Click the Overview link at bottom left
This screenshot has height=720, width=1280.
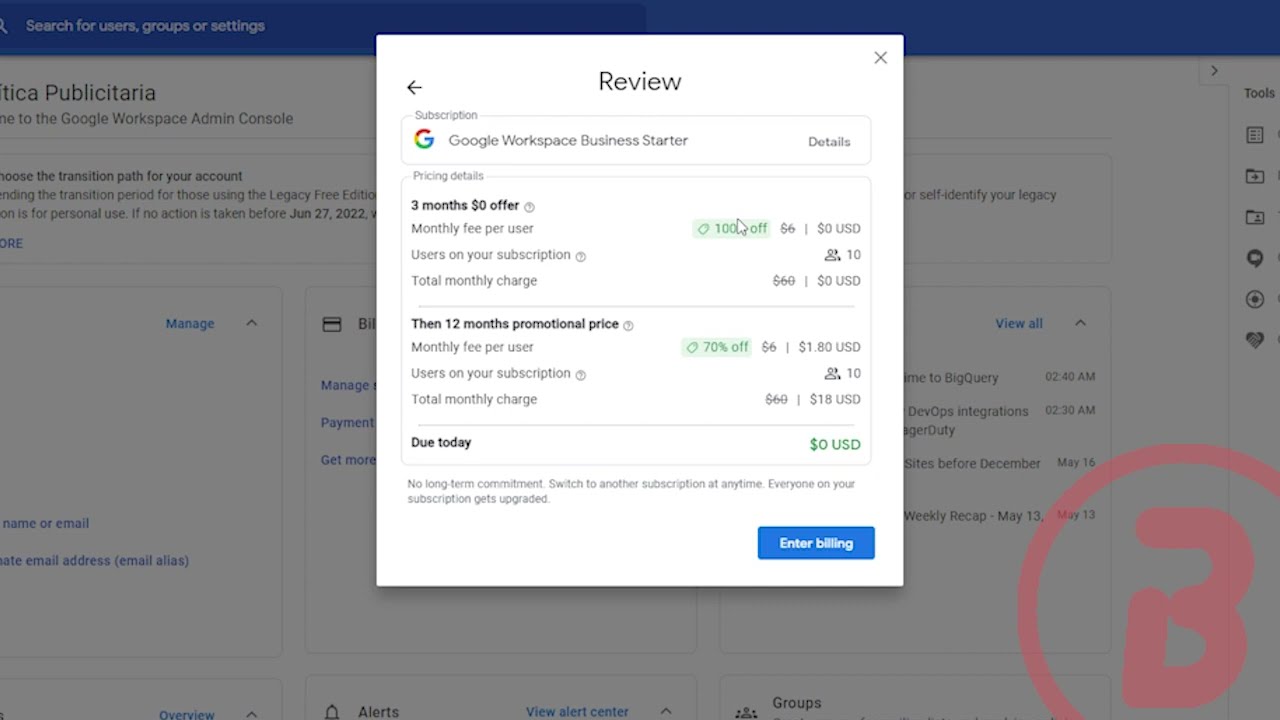coord(187,714)
